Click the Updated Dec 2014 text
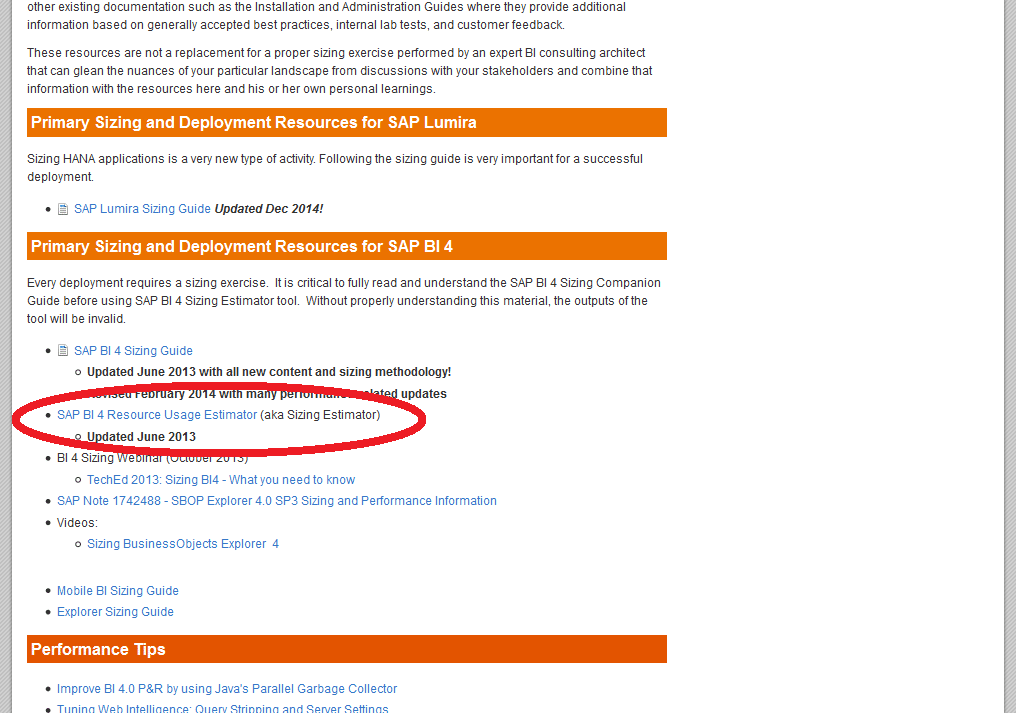The height and width of the screenshot is (713, 1016). (x=268, y=209)
